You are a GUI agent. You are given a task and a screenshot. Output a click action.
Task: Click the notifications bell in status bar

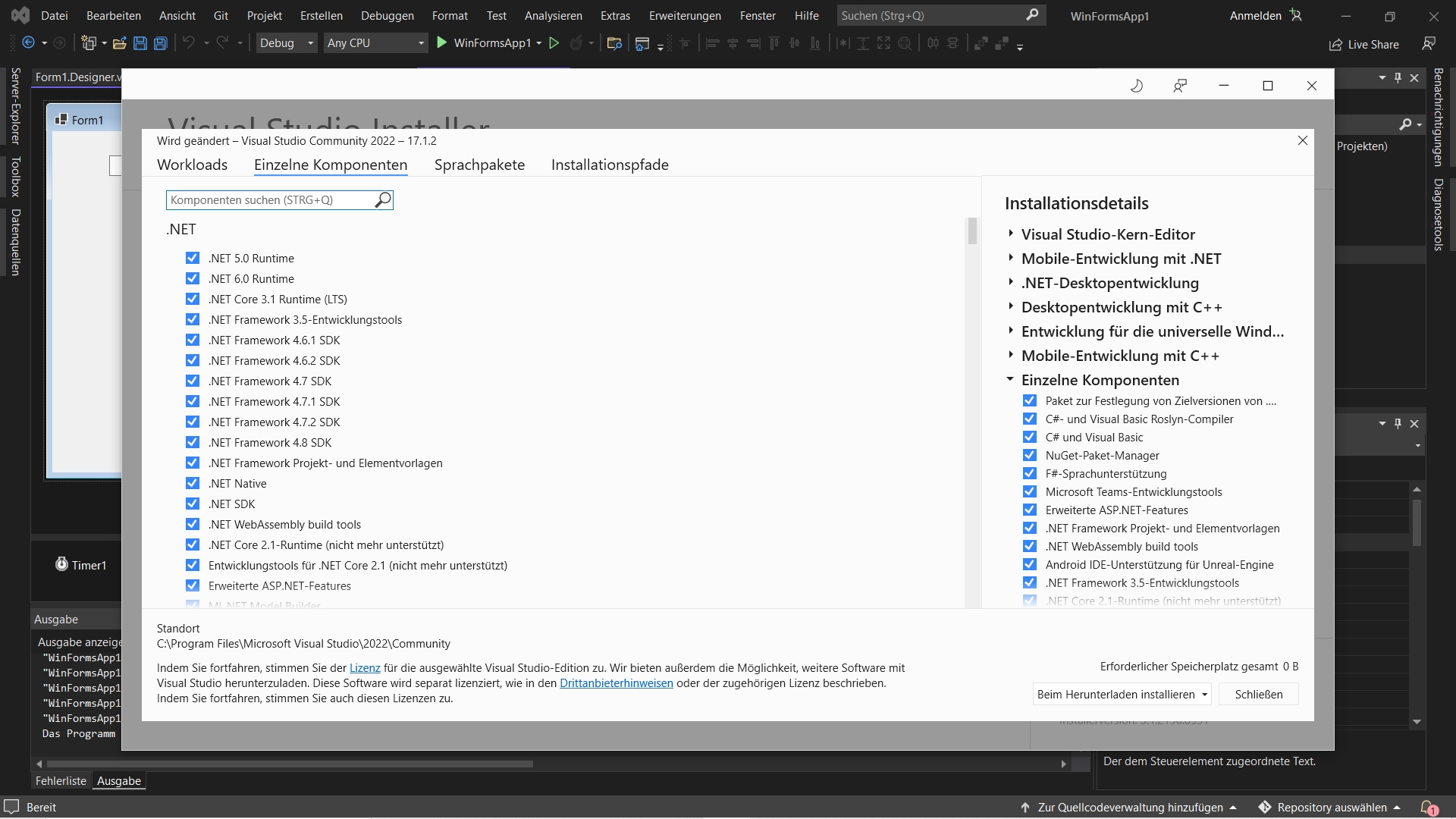1429,808
